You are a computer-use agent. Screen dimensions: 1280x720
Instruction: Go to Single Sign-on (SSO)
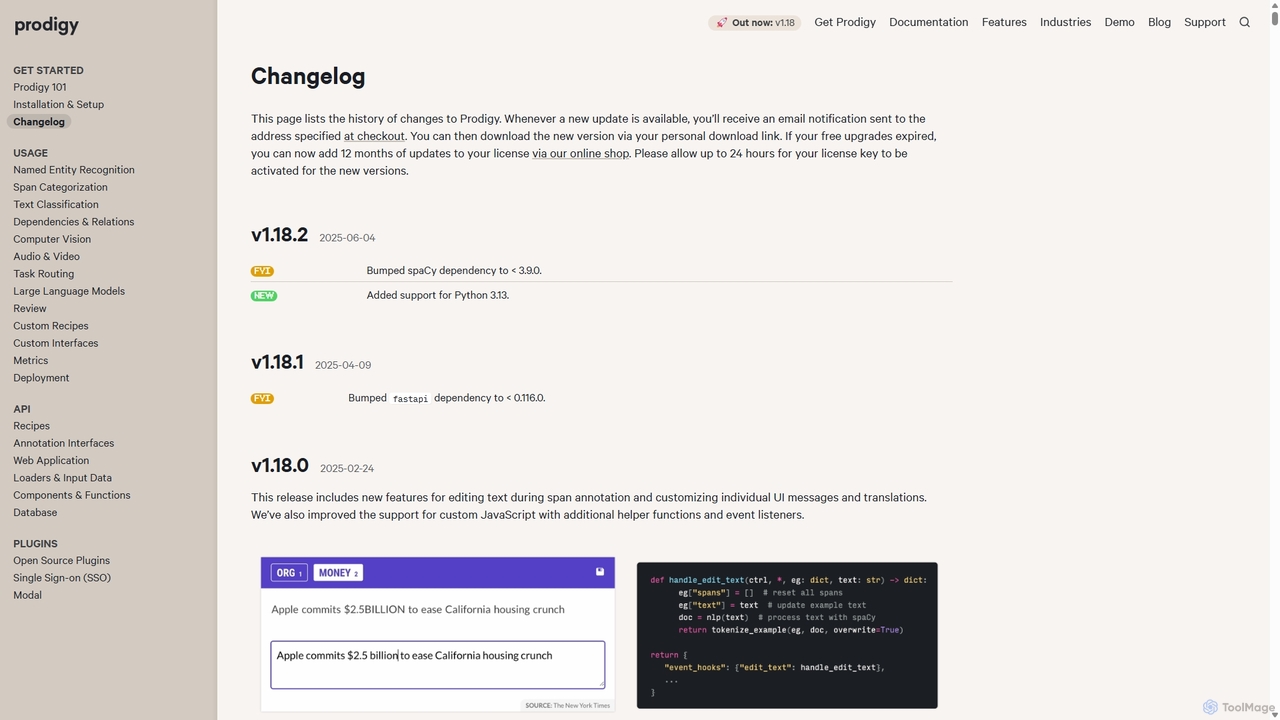[x=62, y=578]
